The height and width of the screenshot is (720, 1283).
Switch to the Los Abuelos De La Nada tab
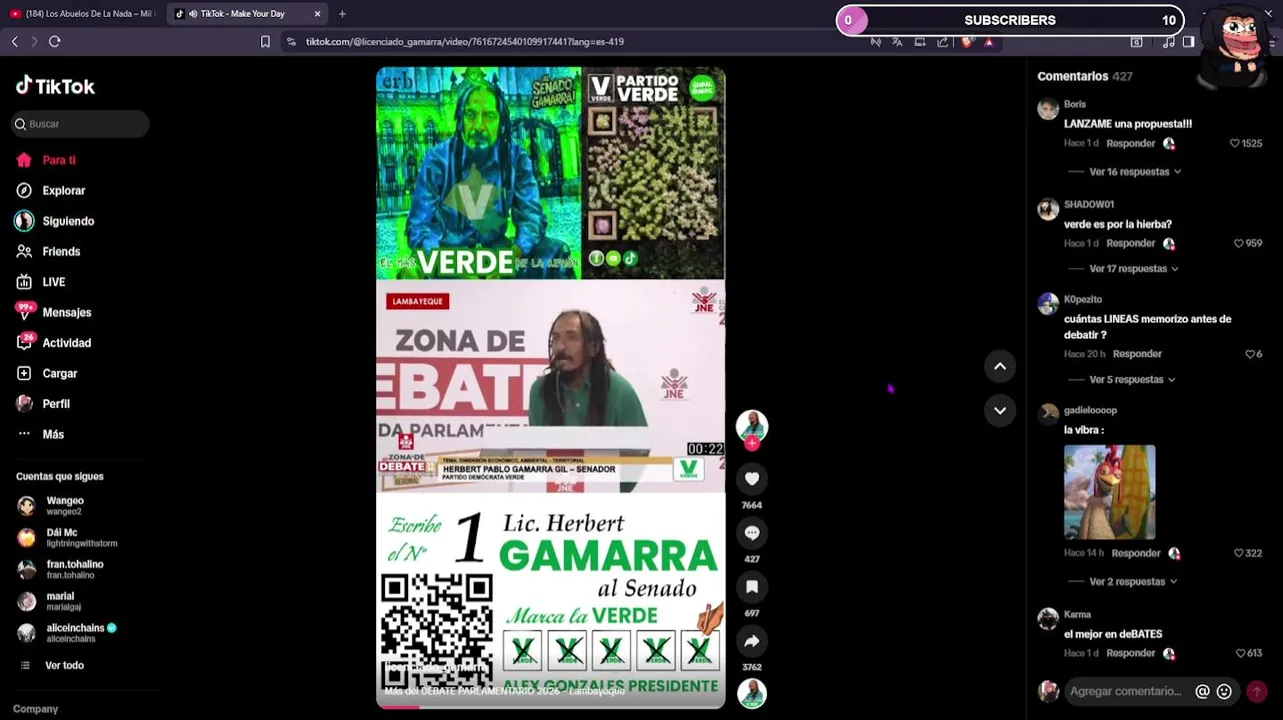[x=81, y=14]
